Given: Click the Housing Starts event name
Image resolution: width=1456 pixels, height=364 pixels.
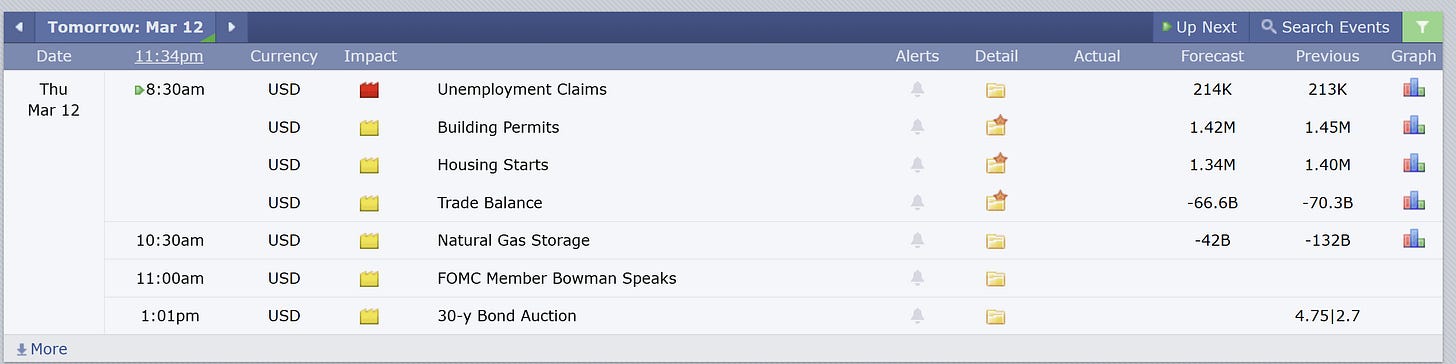Looking at the screenshot, I should pyautogui.click(x=493, y=164).
